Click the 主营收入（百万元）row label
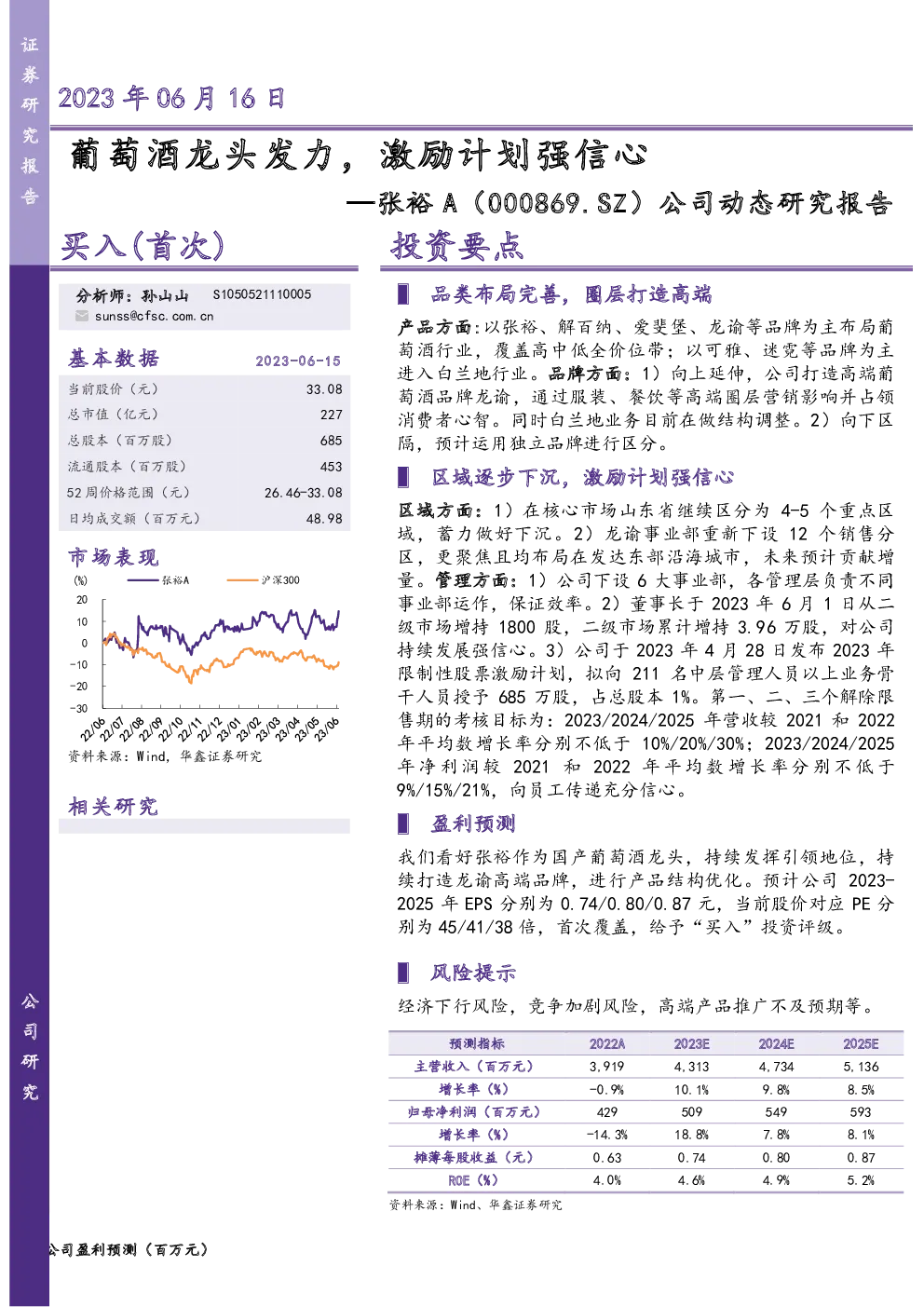Screen dimensions: 924x1307 [x=474, y=1067]
